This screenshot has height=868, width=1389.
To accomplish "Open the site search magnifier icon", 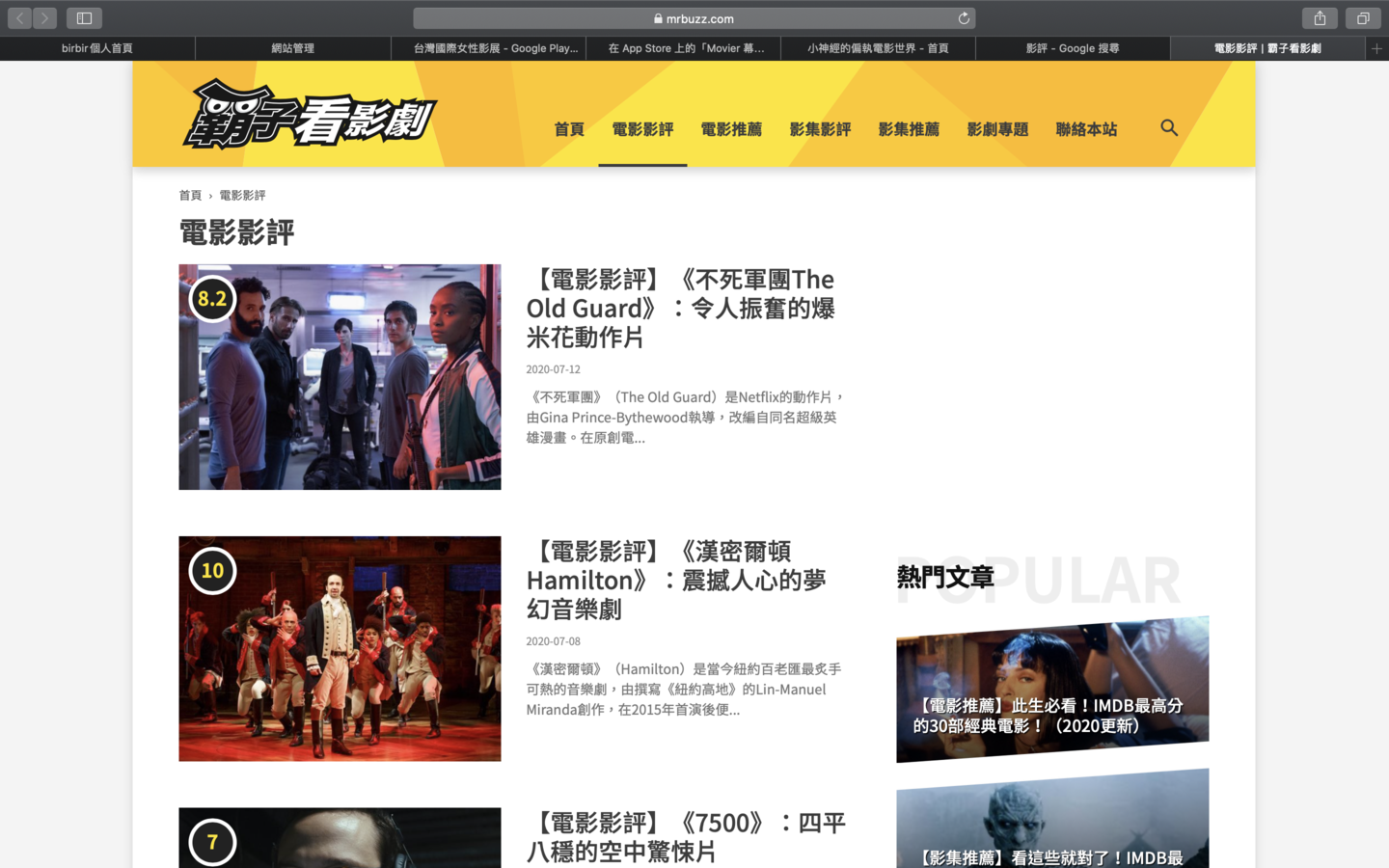I will coord(1169,127).
